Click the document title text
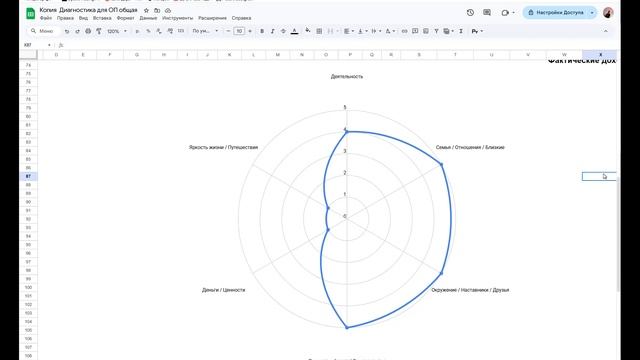The width and height of the screenshot is (640, 360). click(x=88, y=10)
